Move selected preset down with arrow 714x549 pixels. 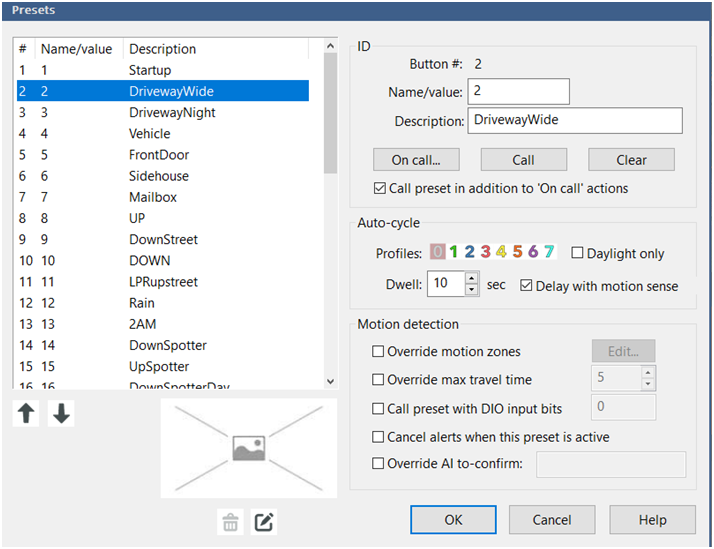[61, 413]
